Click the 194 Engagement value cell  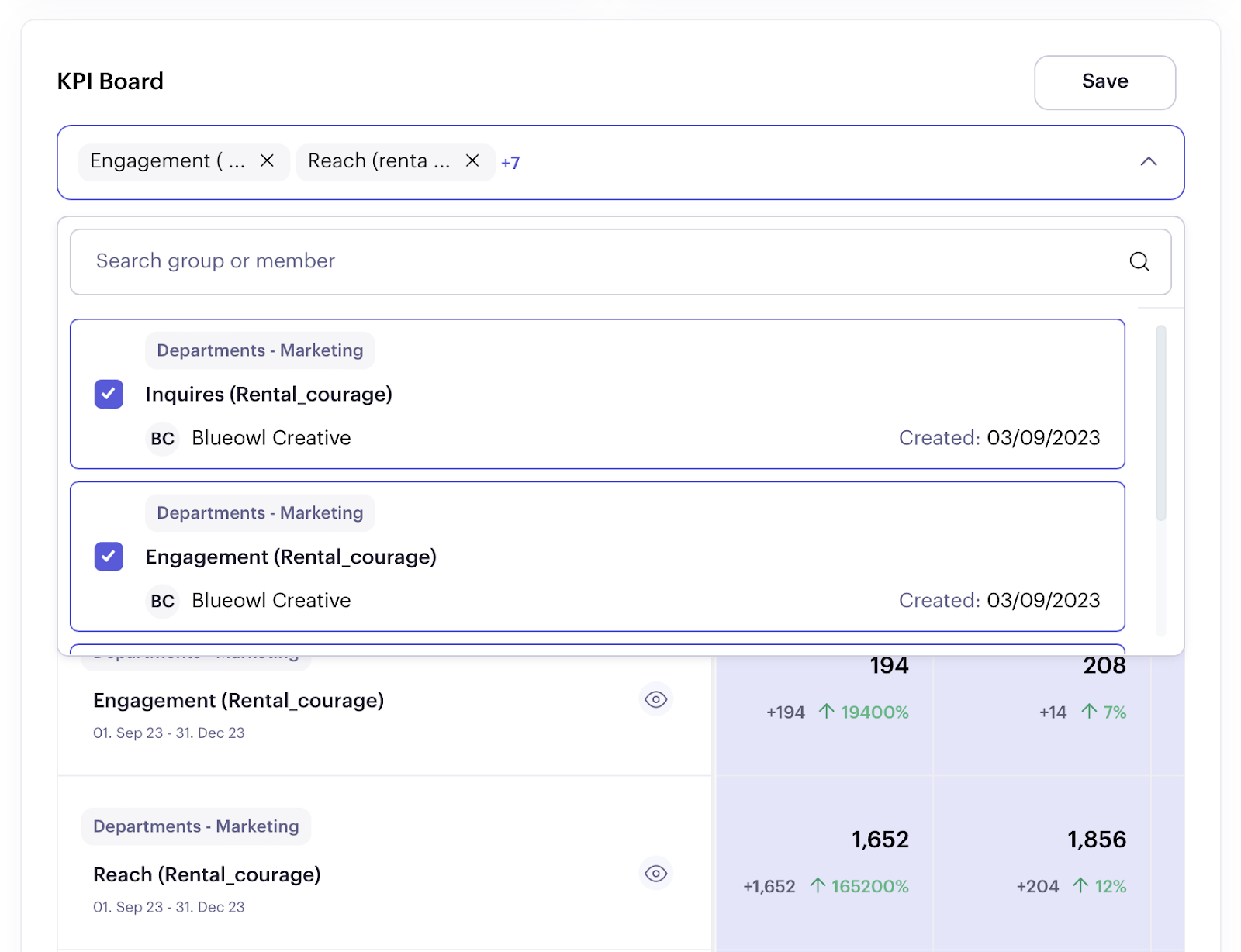pos(889,665)
